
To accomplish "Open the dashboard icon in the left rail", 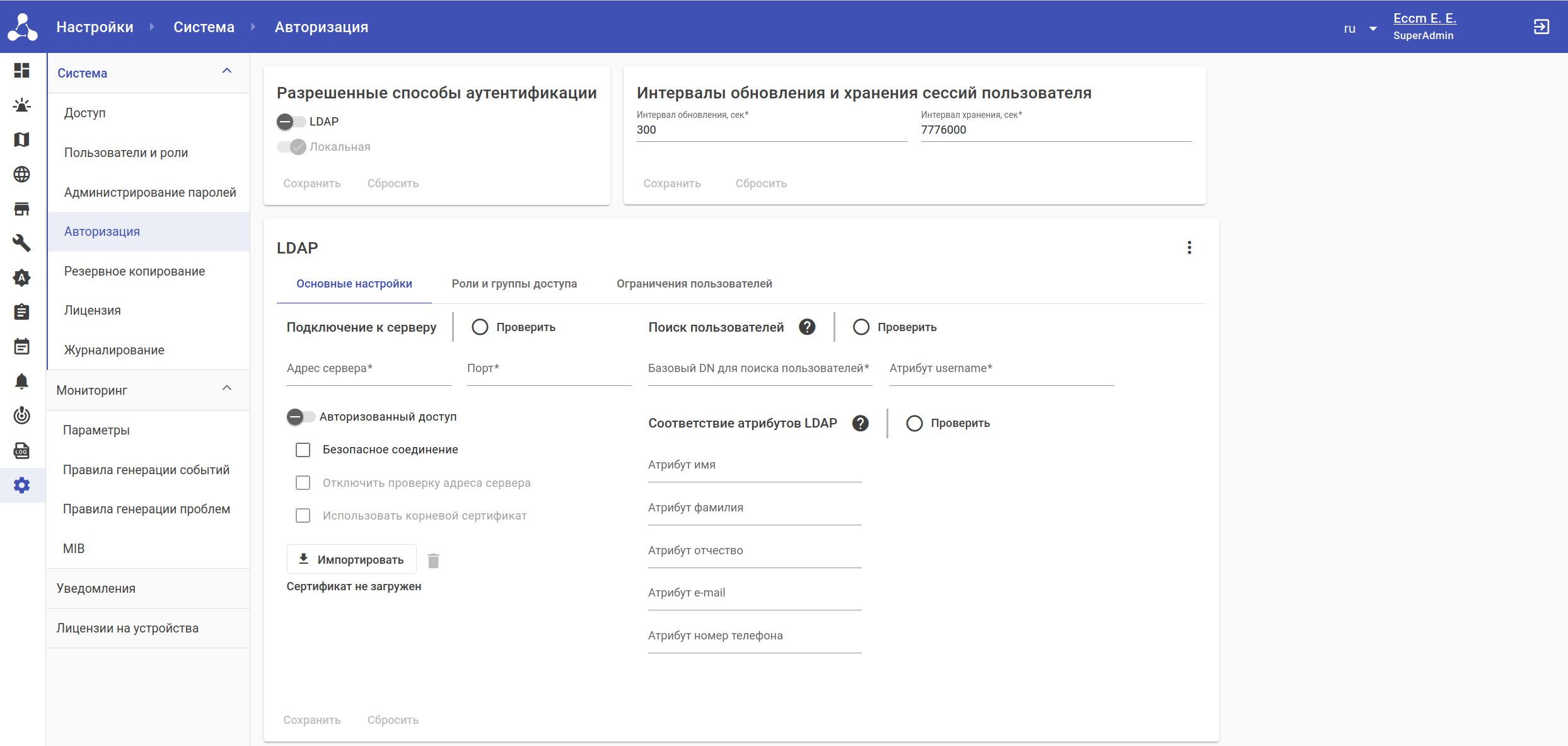I will (x=22, y=71).
